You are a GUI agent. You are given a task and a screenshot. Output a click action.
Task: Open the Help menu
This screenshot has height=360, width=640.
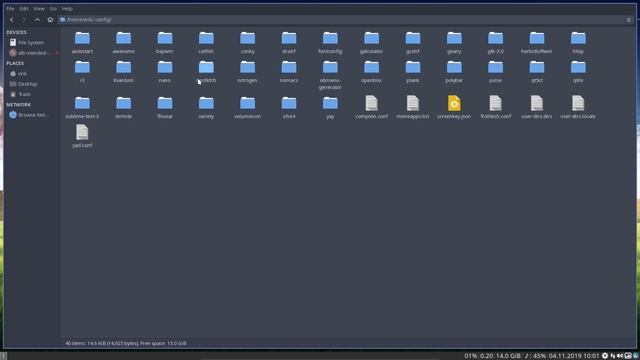(x=67, y=9)
